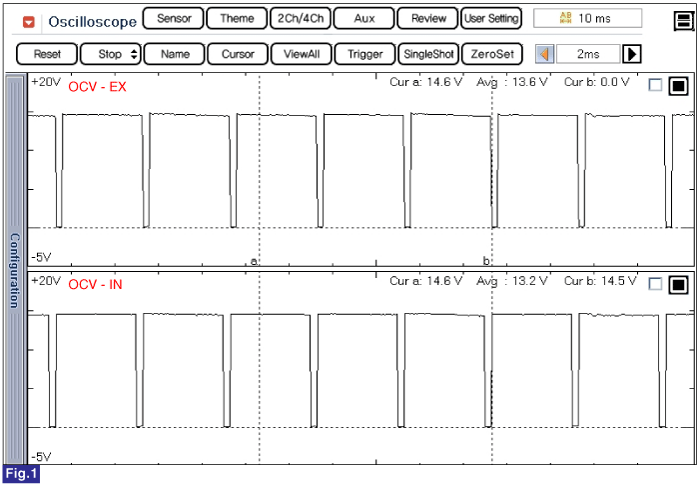Select the OCV - IN channel label
This screenshot has width=700, height=487.
point(95,285)
